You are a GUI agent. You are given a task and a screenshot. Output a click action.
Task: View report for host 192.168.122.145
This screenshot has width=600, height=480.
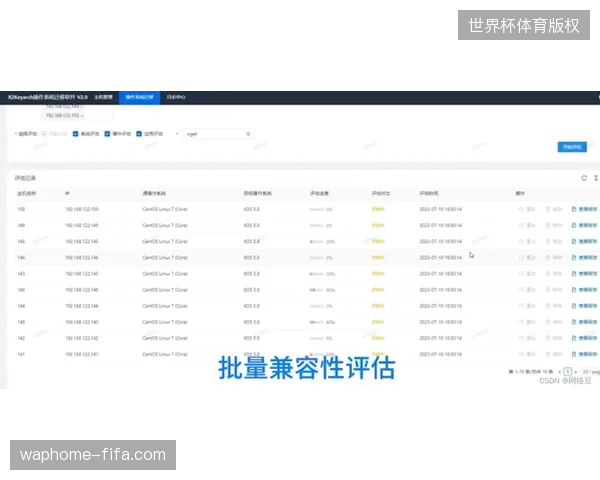[x=584, y=242]
